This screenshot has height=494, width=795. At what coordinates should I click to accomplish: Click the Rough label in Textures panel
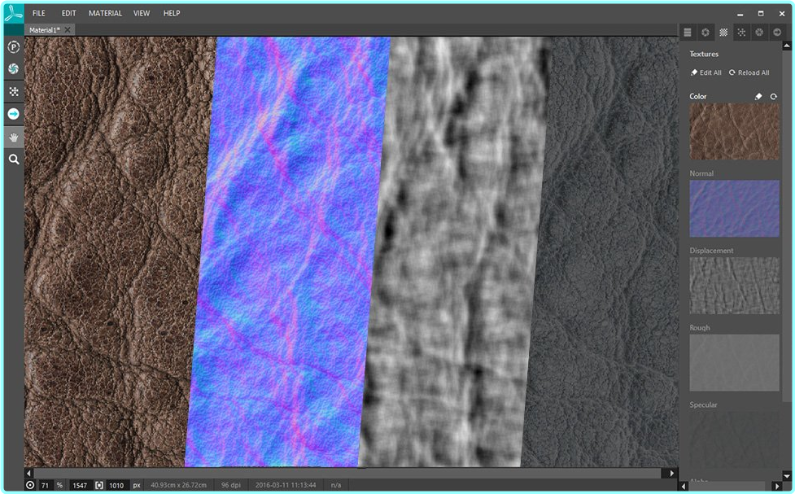pos(700,328)
